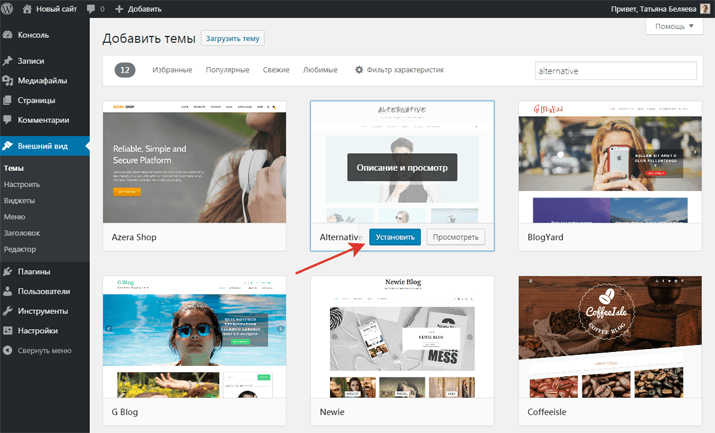Switch to the Популярные filter tab
The image size is (715, 433).
227,70
